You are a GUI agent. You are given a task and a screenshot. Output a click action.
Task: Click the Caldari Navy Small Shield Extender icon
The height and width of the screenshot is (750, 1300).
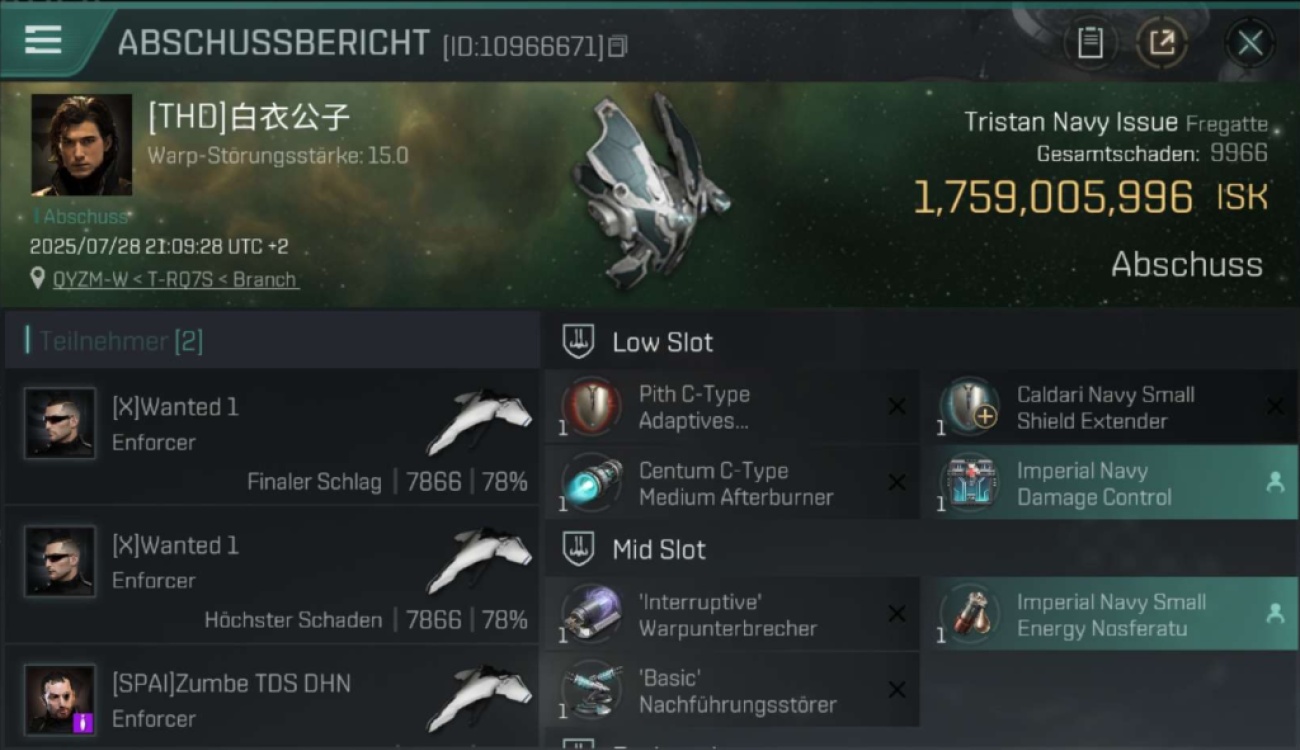[969, 406]
